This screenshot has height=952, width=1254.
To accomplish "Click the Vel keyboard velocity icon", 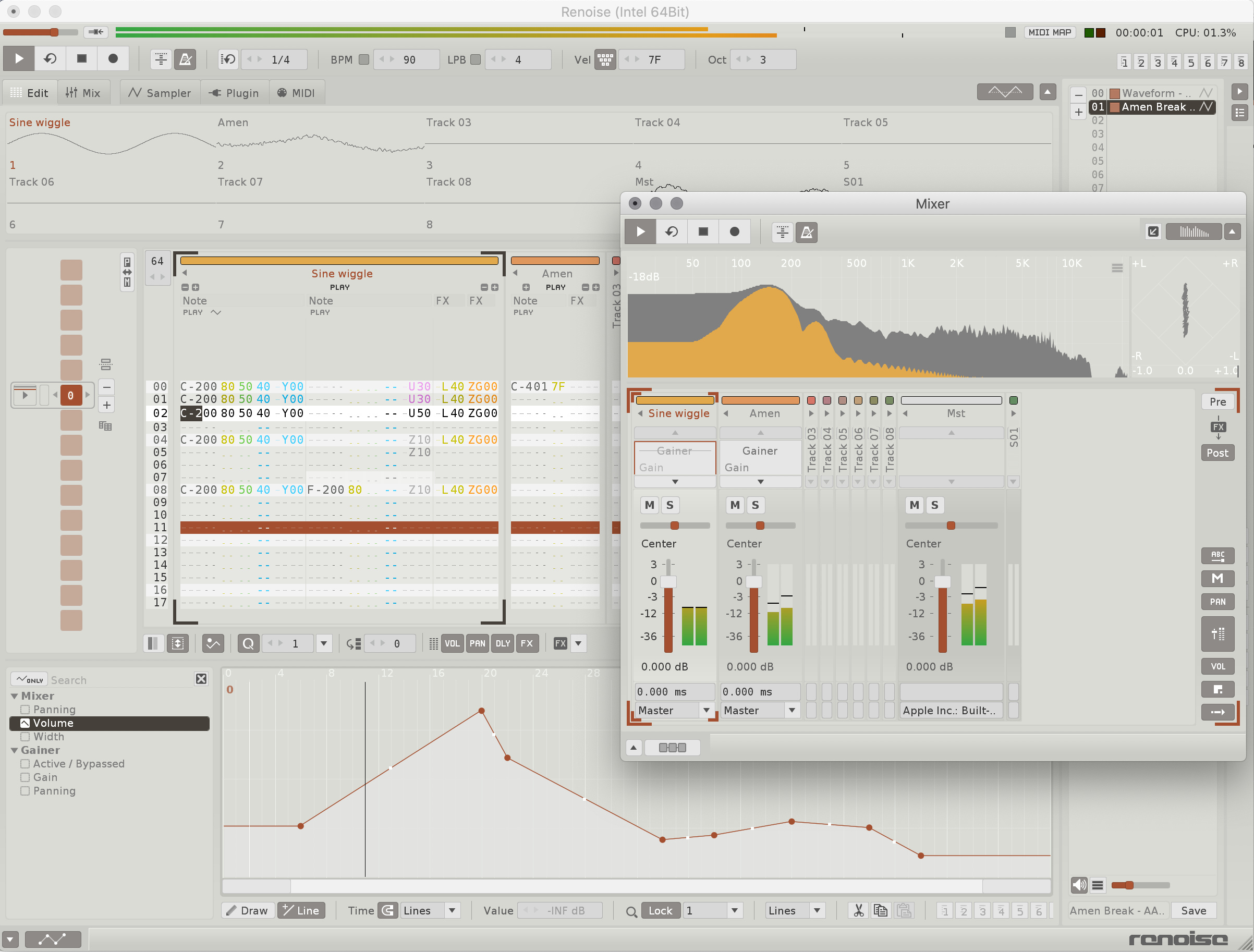I will 605,59.
